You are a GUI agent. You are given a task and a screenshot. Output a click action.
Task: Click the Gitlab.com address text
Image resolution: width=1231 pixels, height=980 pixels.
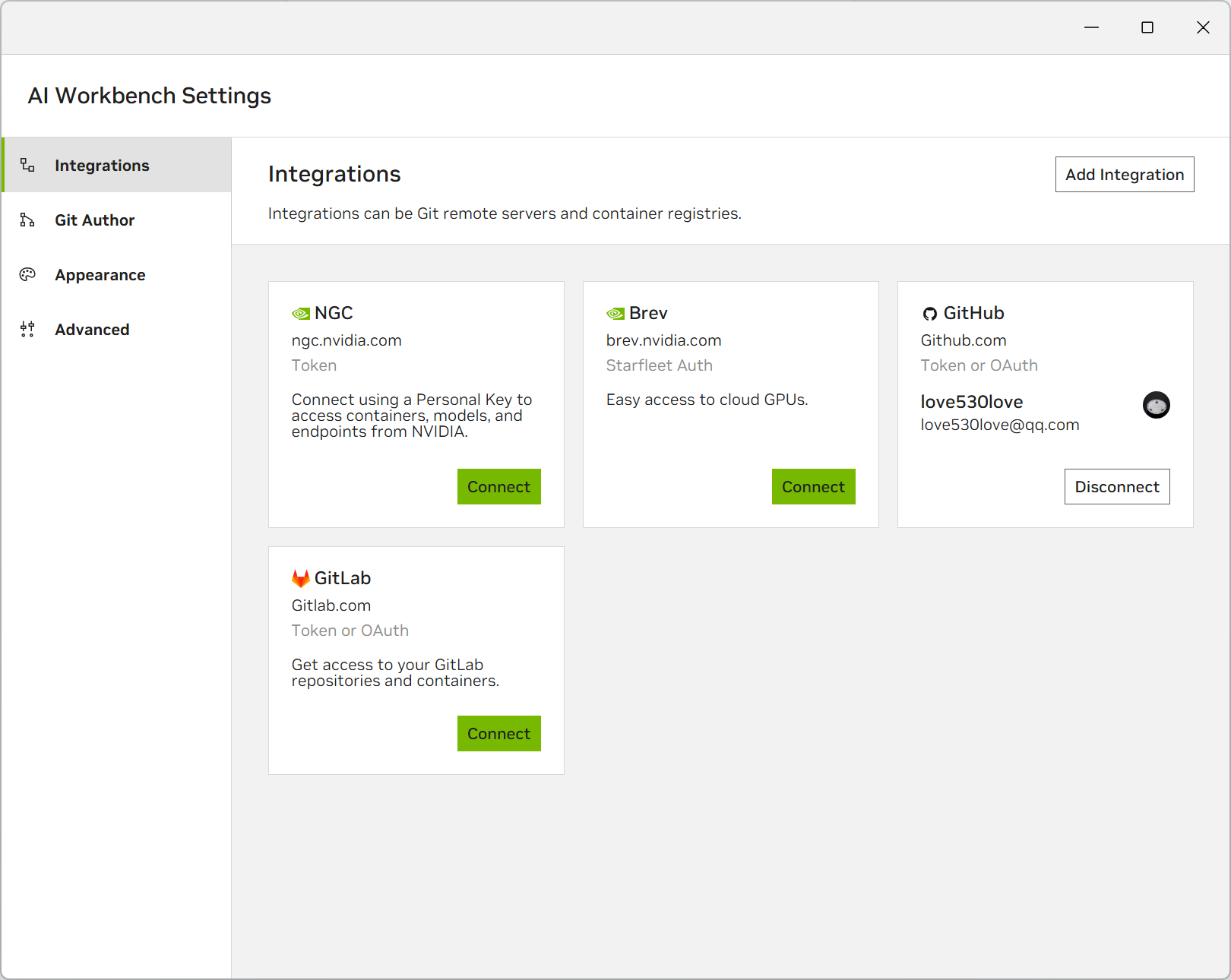tap(331, 605)
